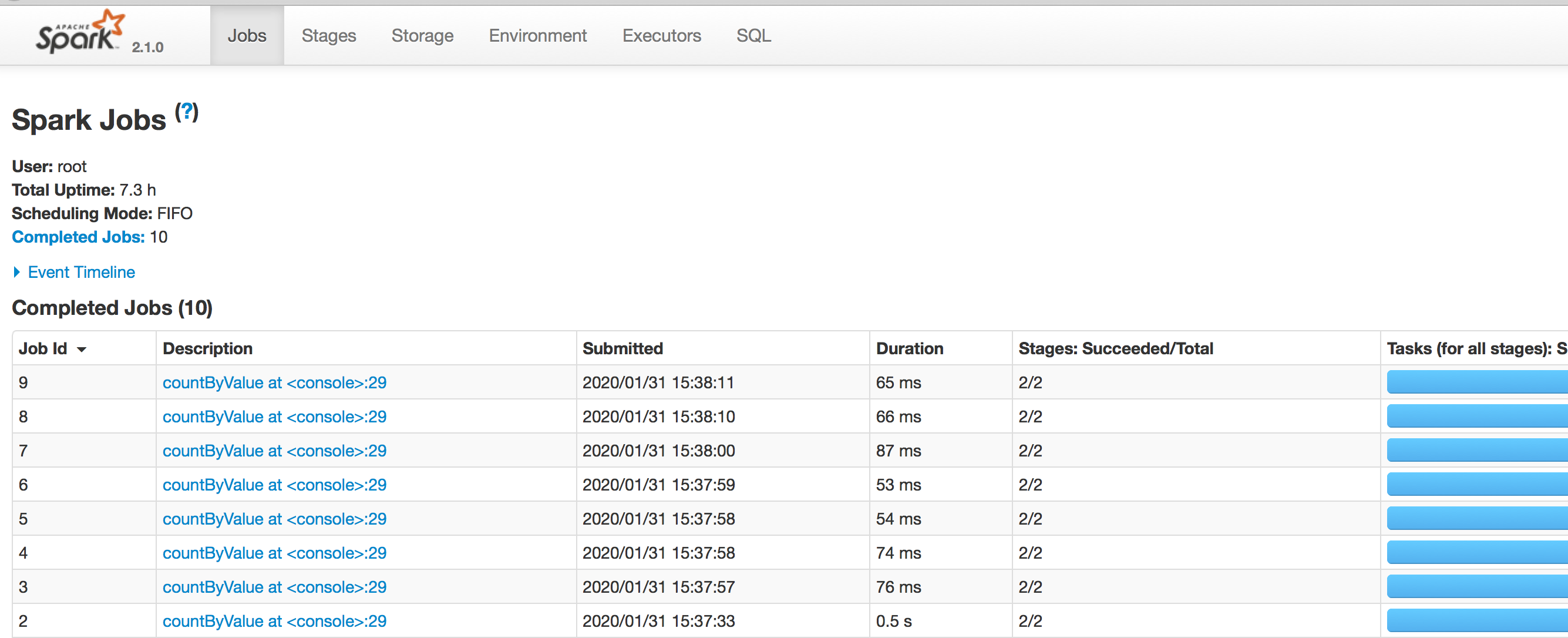Open job 9 countByValue description link
The height and width of the screenshot is (638, 1568).
pyautogui.click(x=274, y=382)
